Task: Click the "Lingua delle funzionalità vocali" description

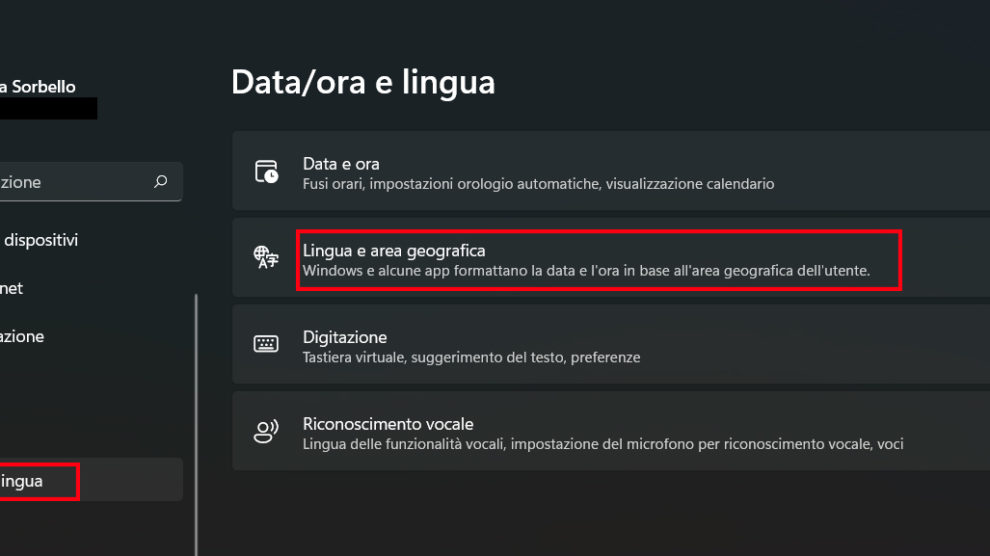Action: point(603,444)
